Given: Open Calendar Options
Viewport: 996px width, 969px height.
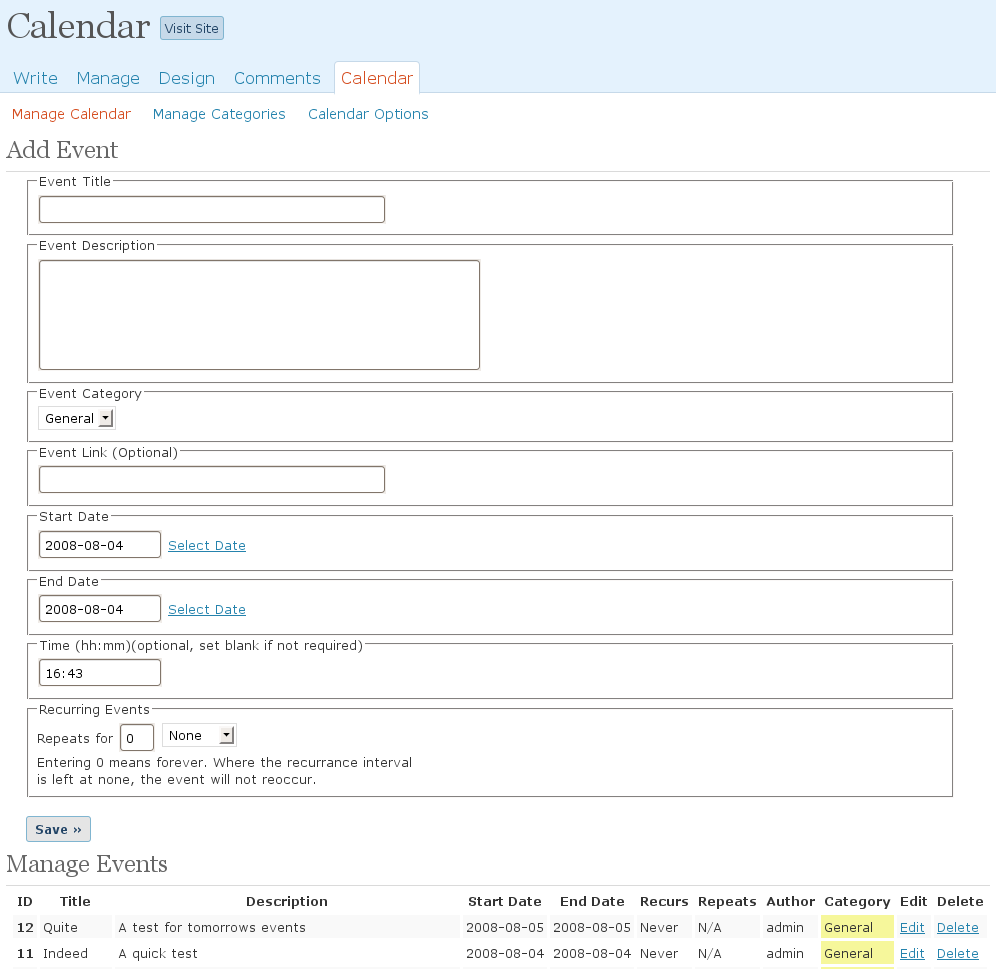Looking at the screenshot, I should coord(368,114).
